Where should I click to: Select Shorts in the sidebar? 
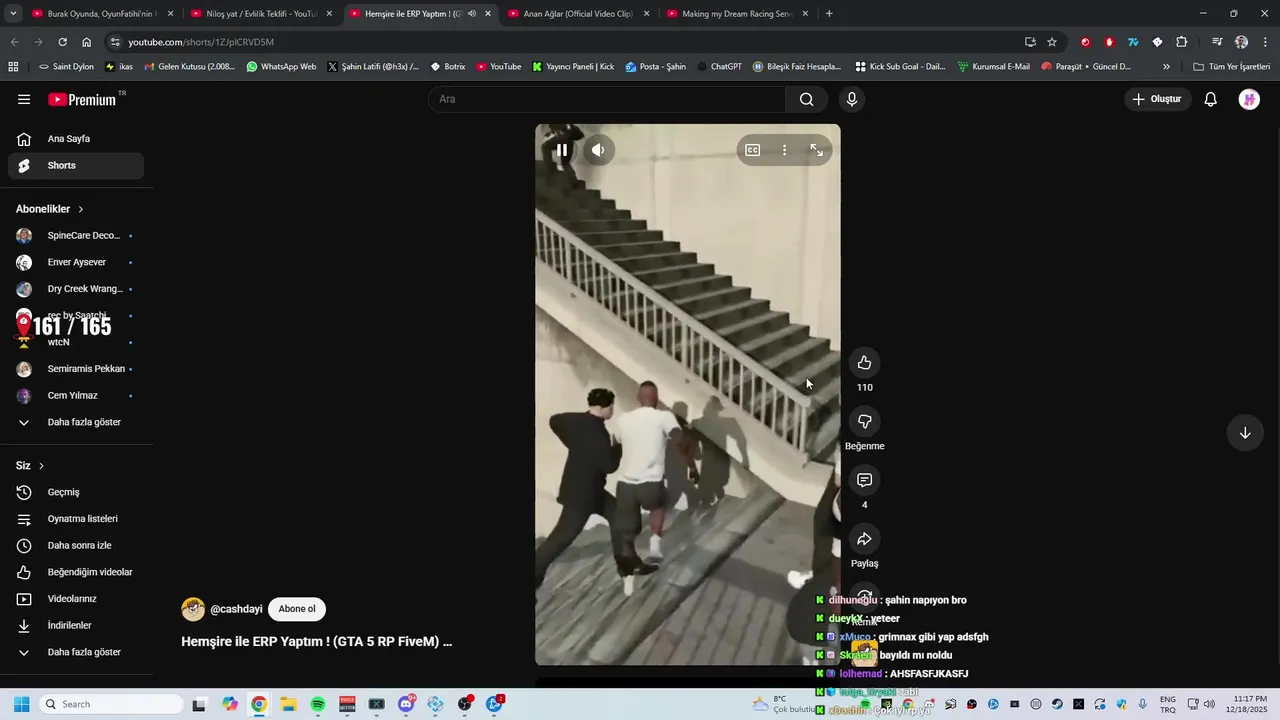pyautogui.click(x=76, y=166)
